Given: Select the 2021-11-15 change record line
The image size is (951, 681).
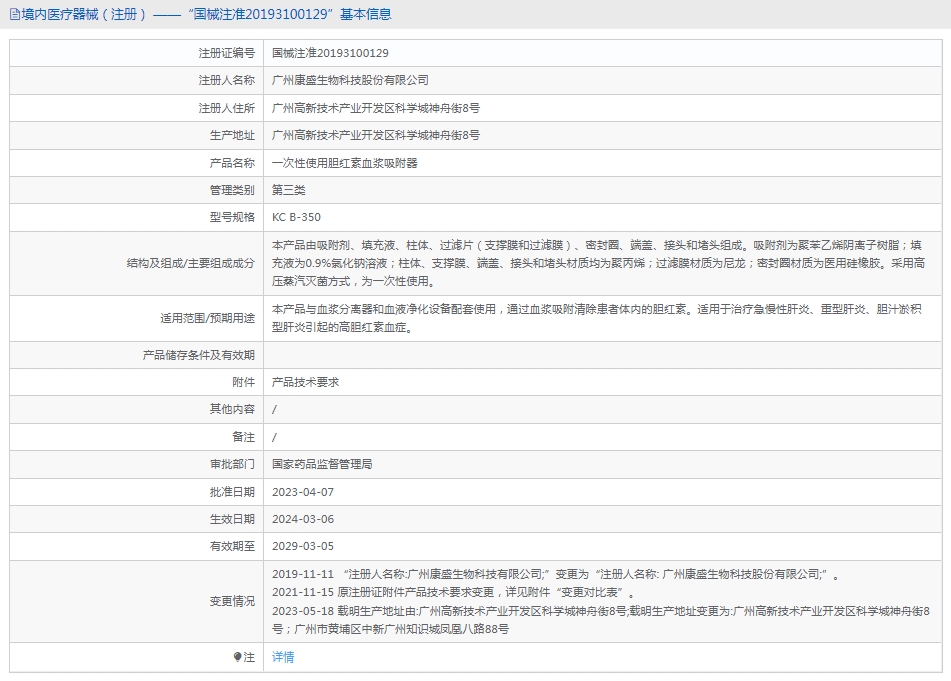Looking at the screenshot, I should point(453,592).
